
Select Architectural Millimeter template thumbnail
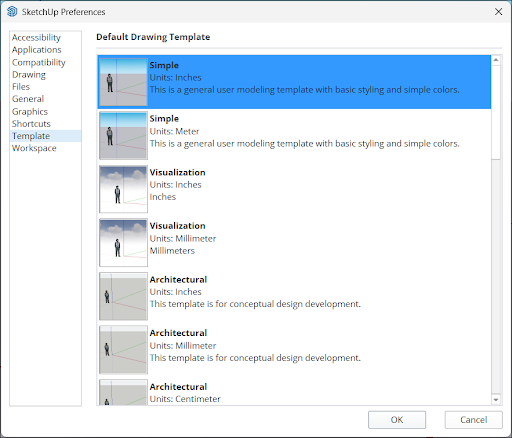[123, 350]
